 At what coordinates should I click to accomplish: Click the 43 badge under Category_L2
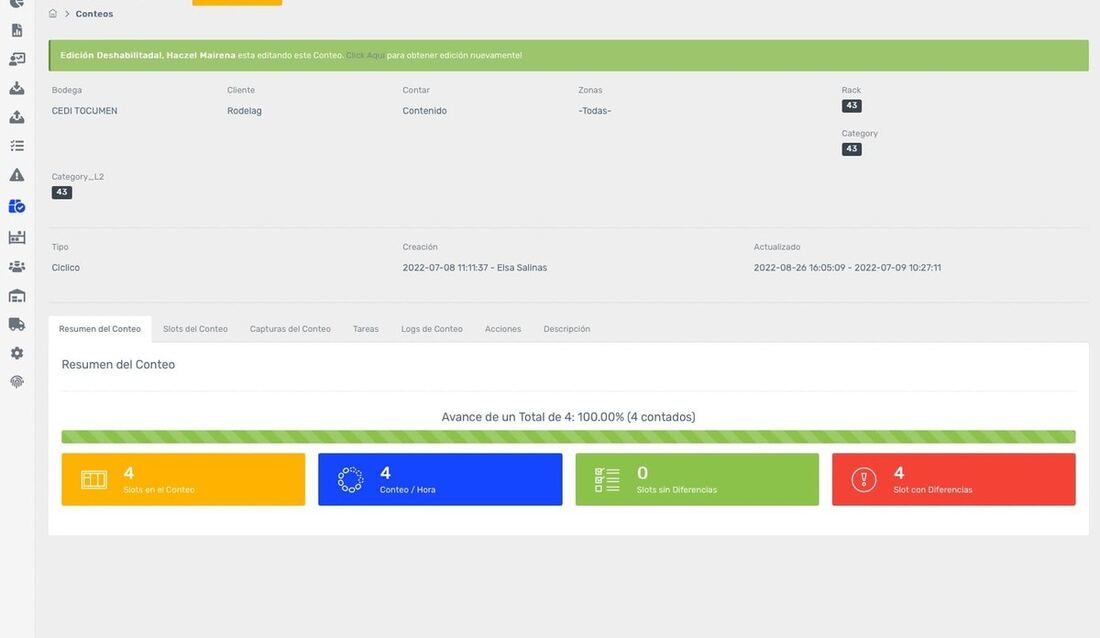click(x=62, y=192)
